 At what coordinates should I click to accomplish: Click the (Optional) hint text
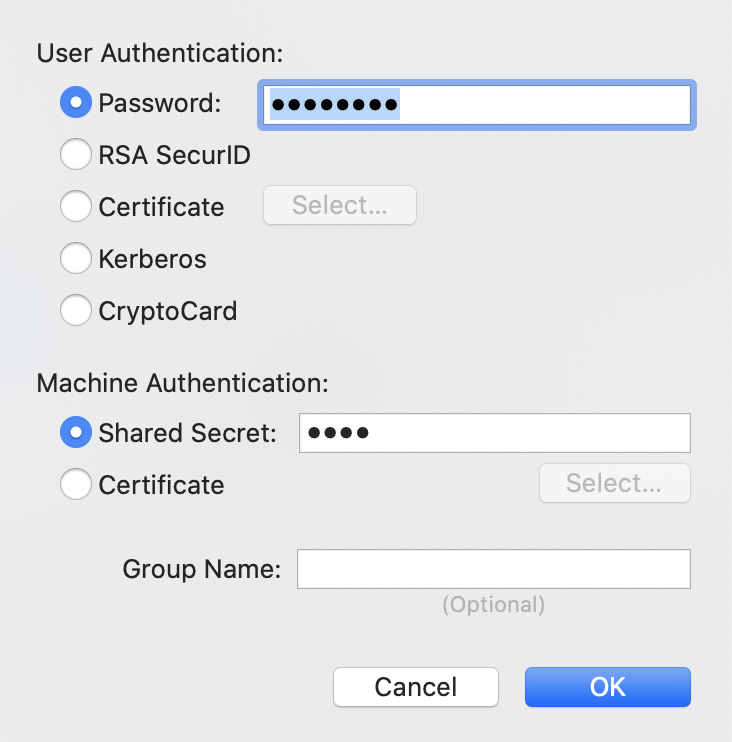click(494, 605)
